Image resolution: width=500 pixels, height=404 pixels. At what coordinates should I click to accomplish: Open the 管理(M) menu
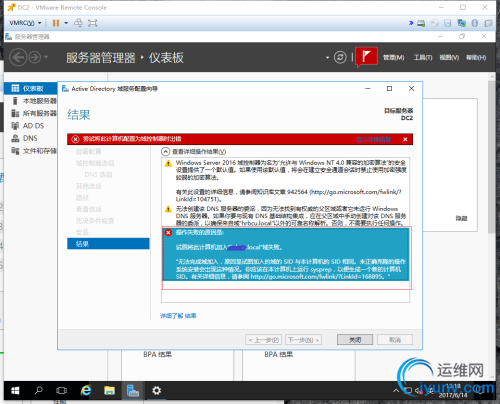coord(393,58)
